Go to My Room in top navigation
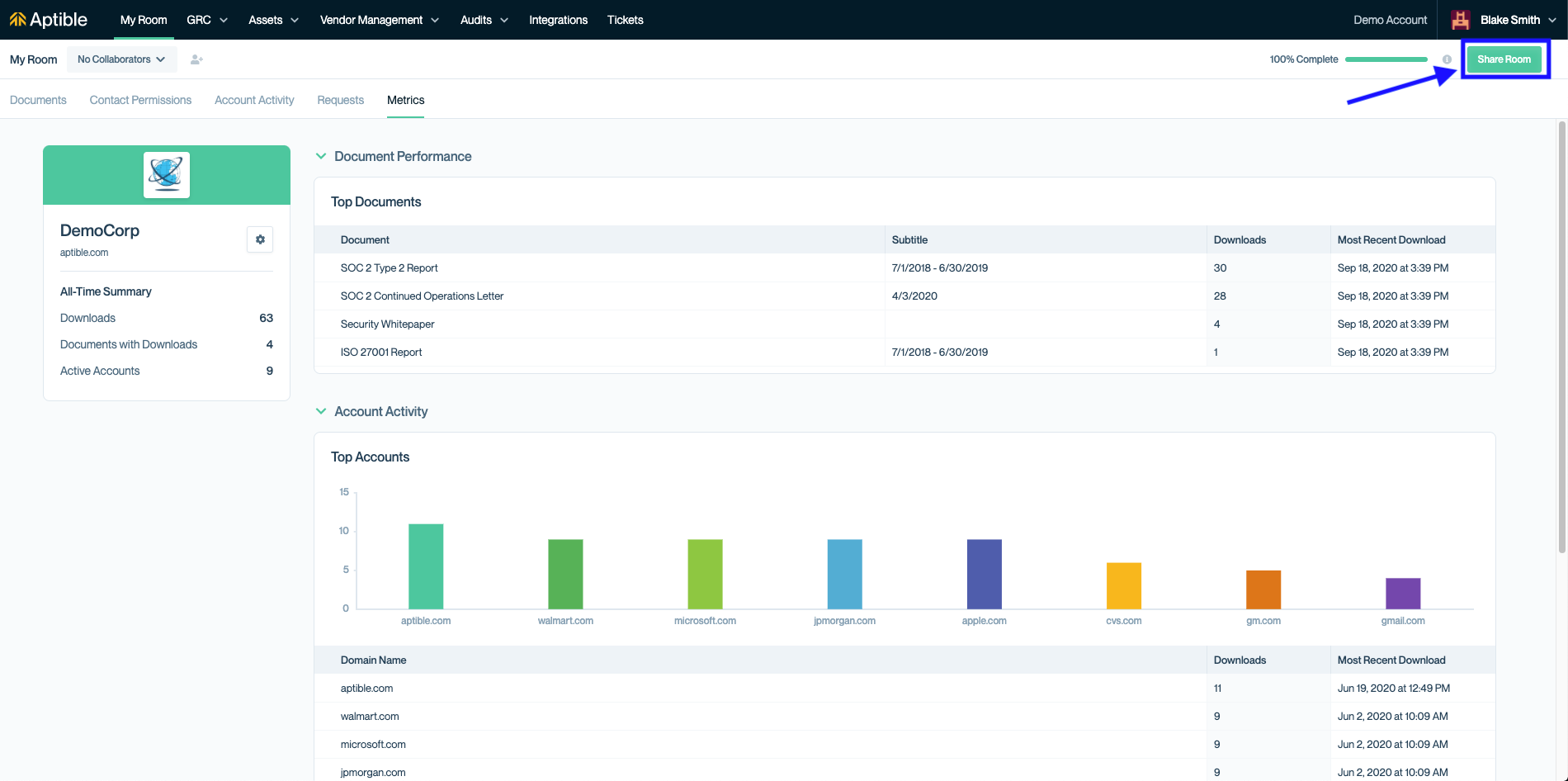The image size is (1568, 781). [x=144, y=20]
